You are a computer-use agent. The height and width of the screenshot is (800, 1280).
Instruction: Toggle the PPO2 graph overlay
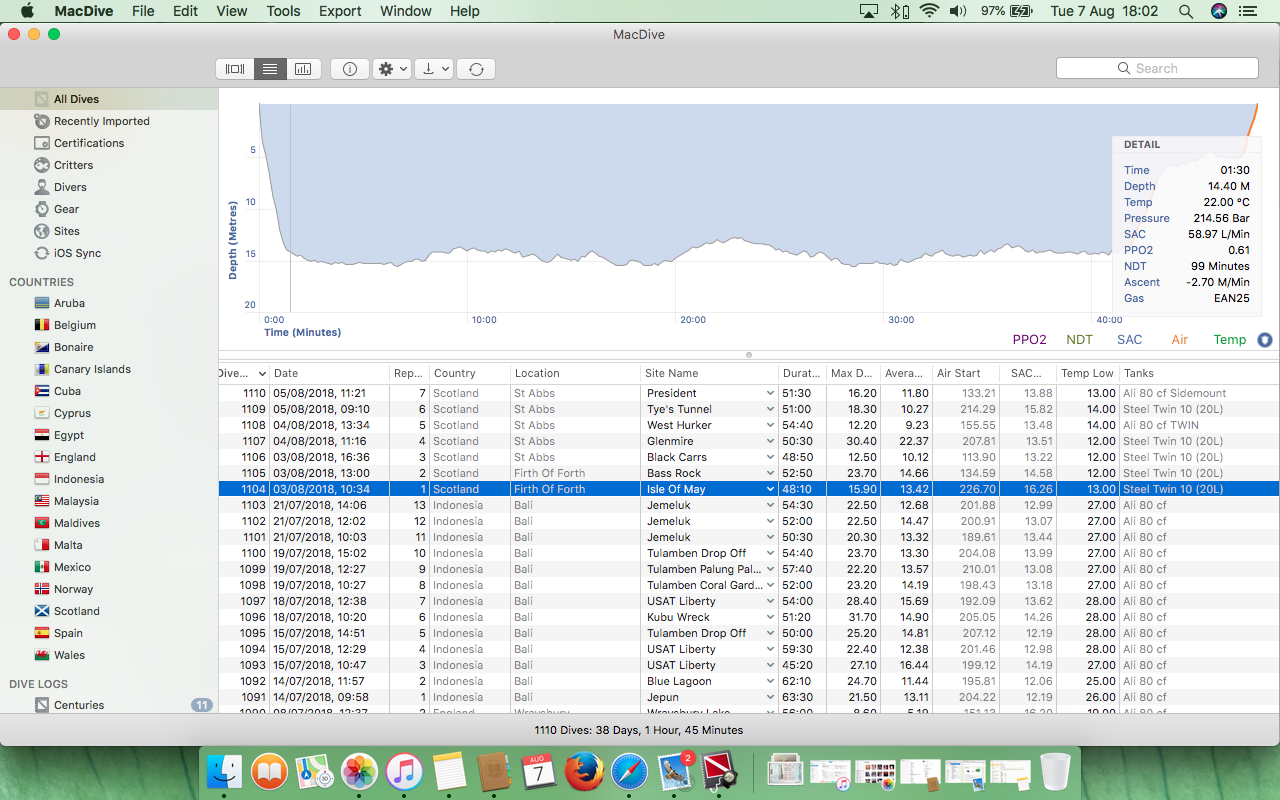[1029, 340]
